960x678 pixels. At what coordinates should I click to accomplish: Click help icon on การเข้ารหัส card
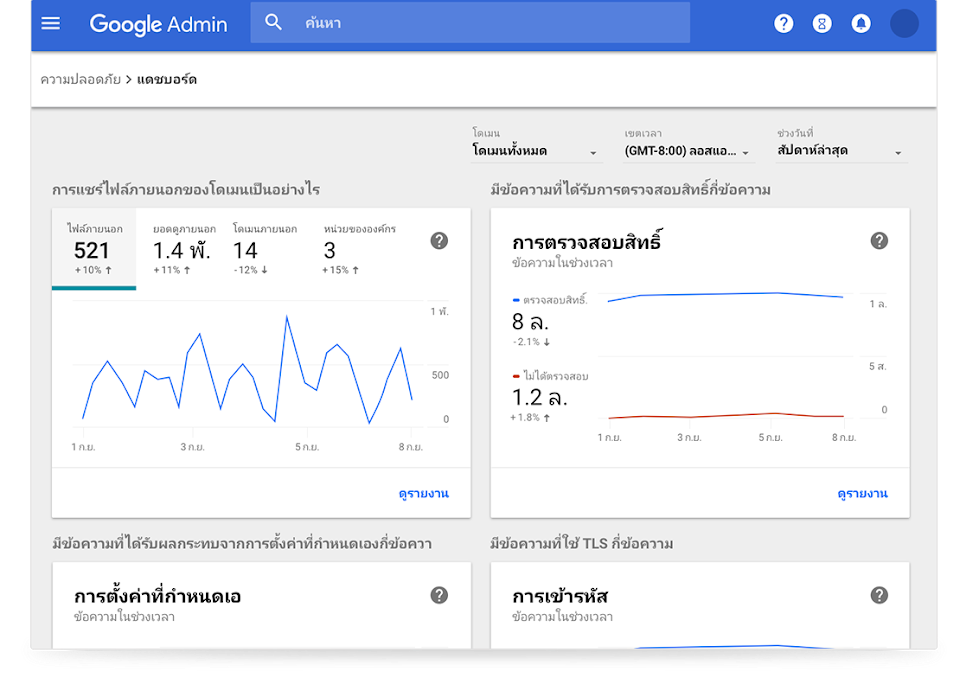coord(879,595)
